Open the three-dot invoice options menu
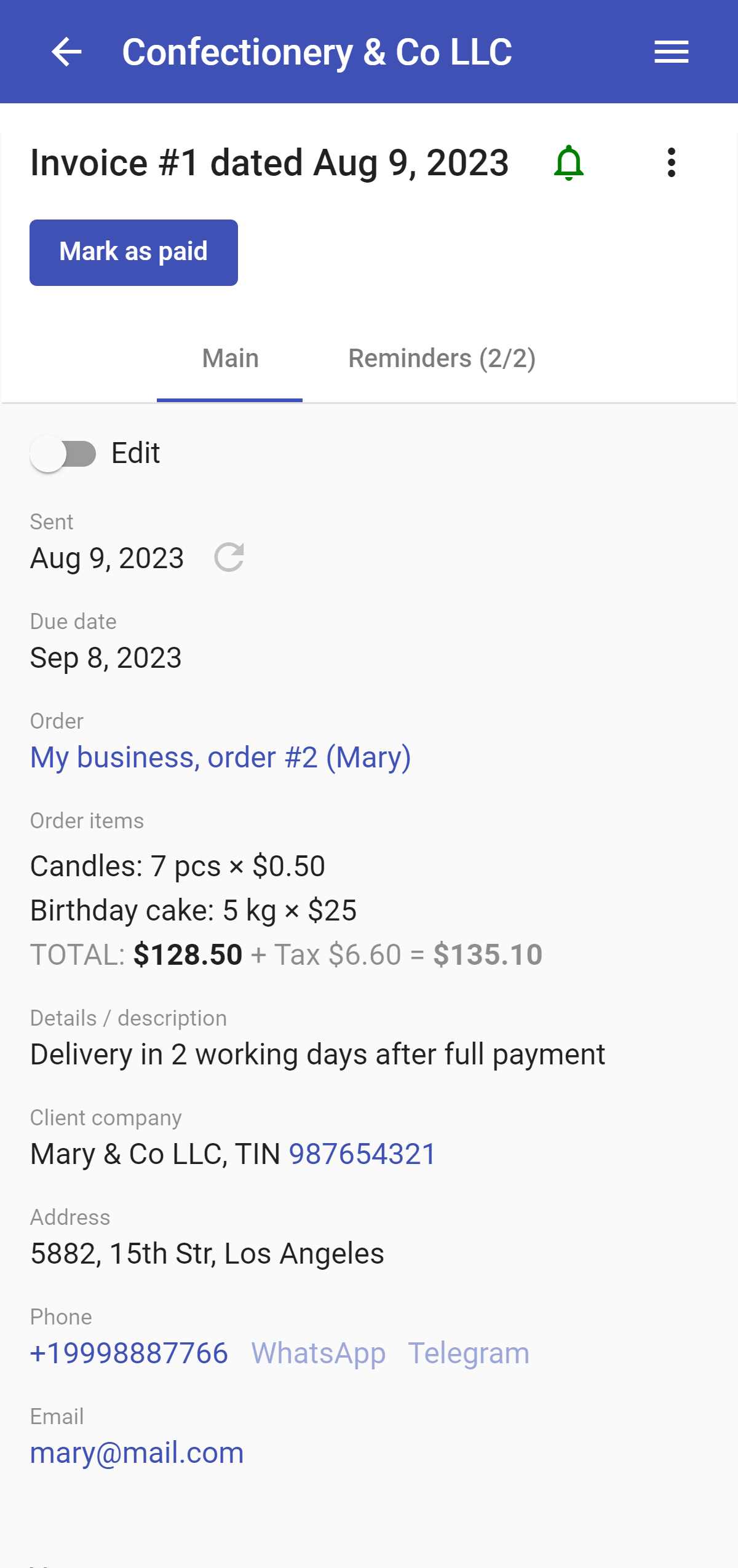The image size is (738, 1568). point(671,163)
